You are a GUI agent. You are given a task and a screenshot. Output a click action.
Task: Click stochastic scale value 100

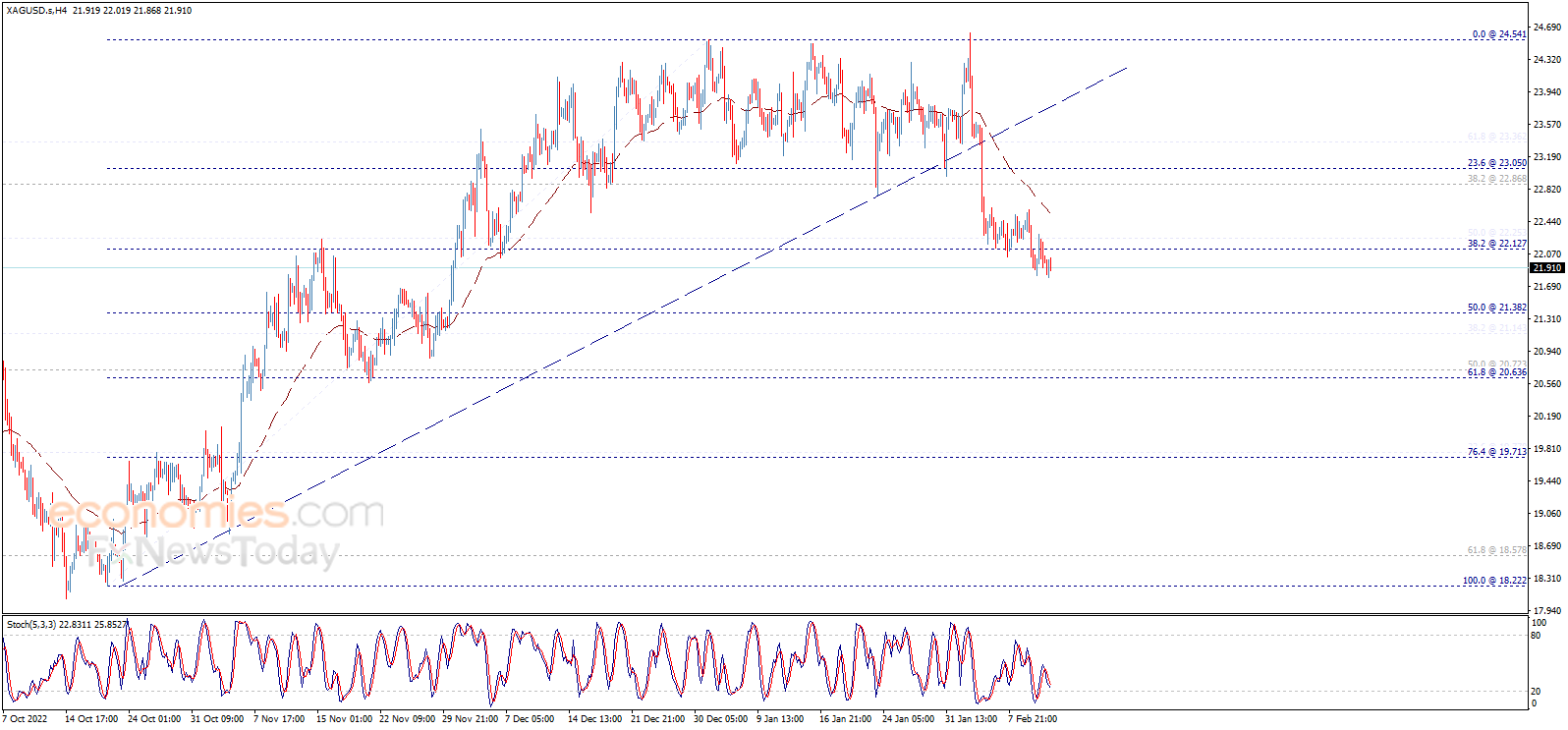tap(1540, 623)
